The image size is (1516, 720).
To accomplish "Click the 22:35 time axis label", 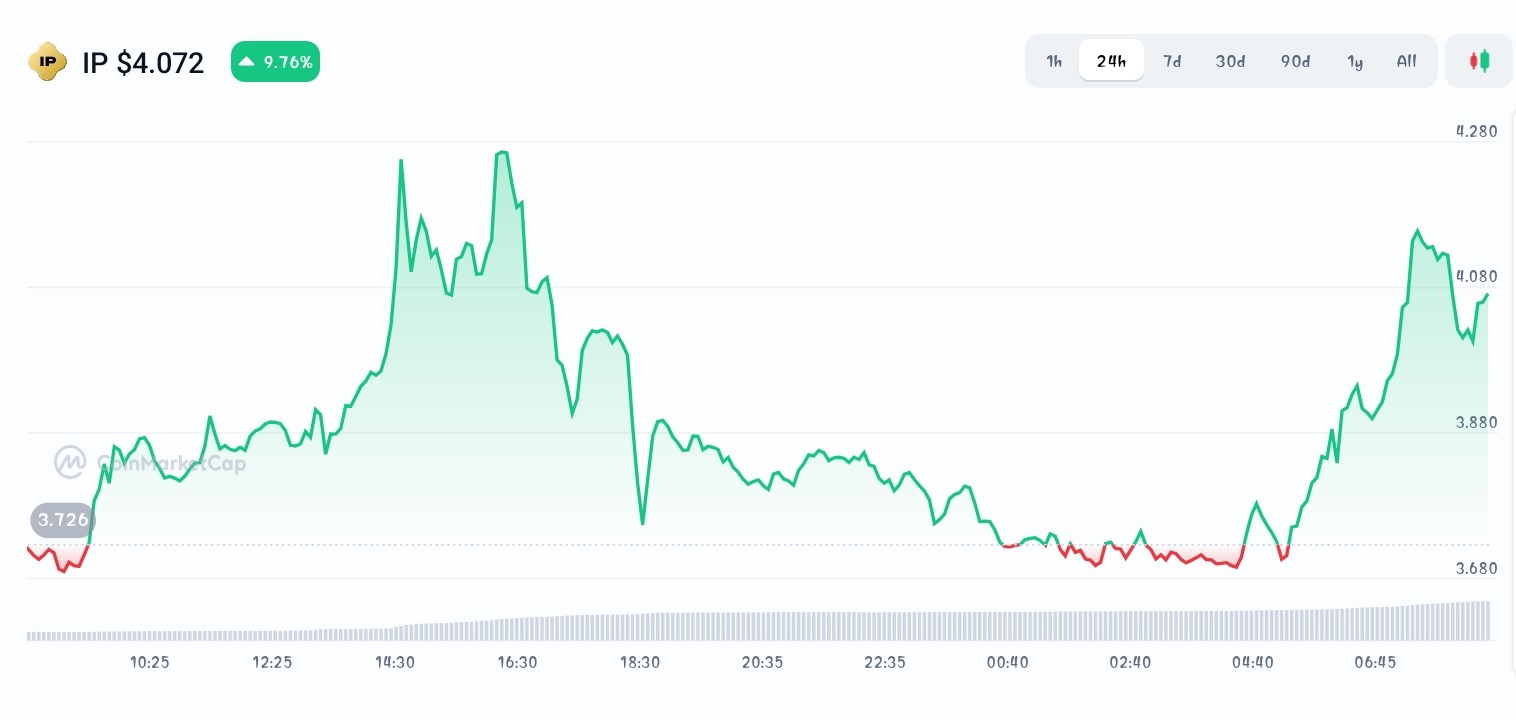I will tap(885, 662).
